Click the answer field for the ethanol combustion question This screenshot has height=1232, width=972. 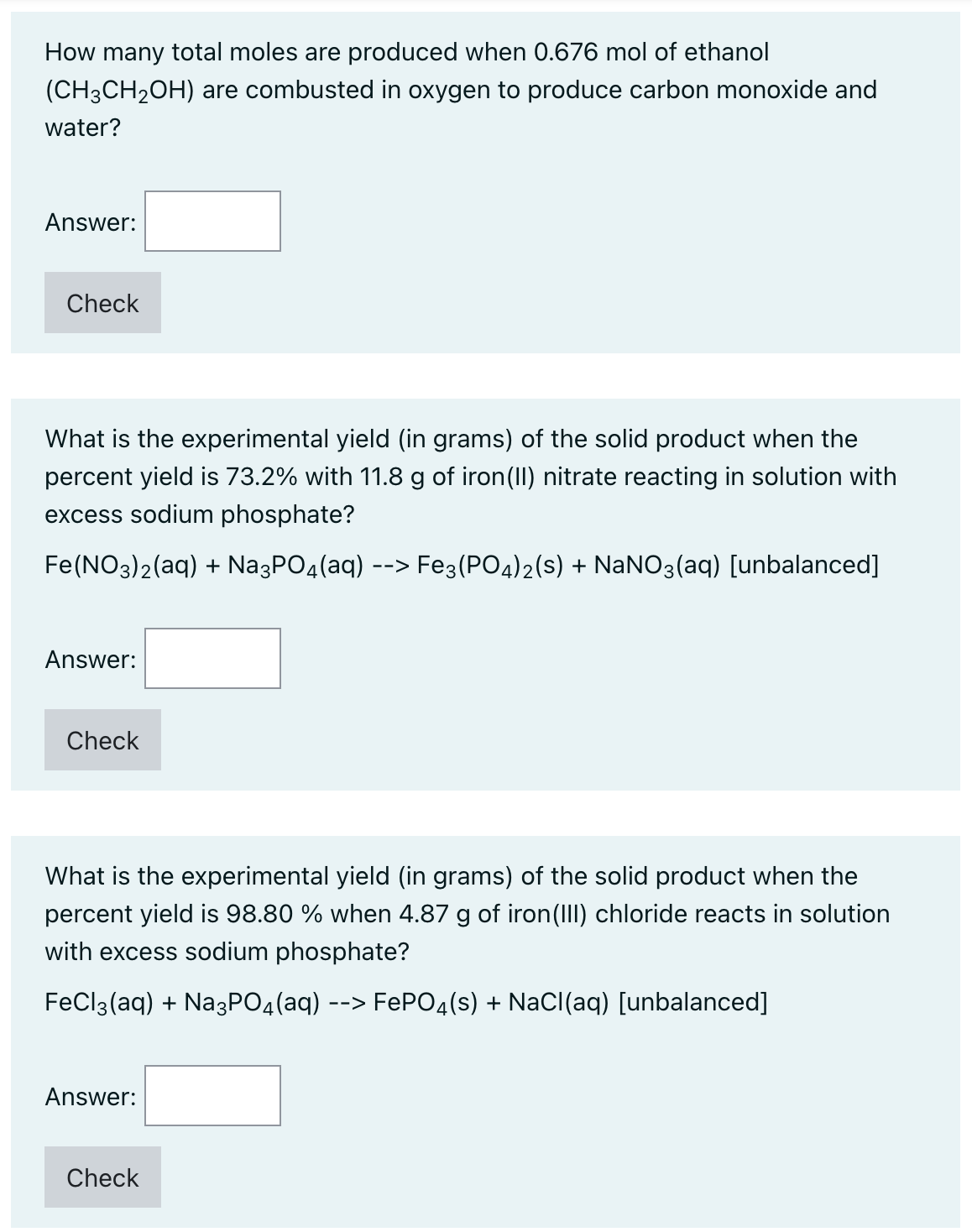[212, 222]
